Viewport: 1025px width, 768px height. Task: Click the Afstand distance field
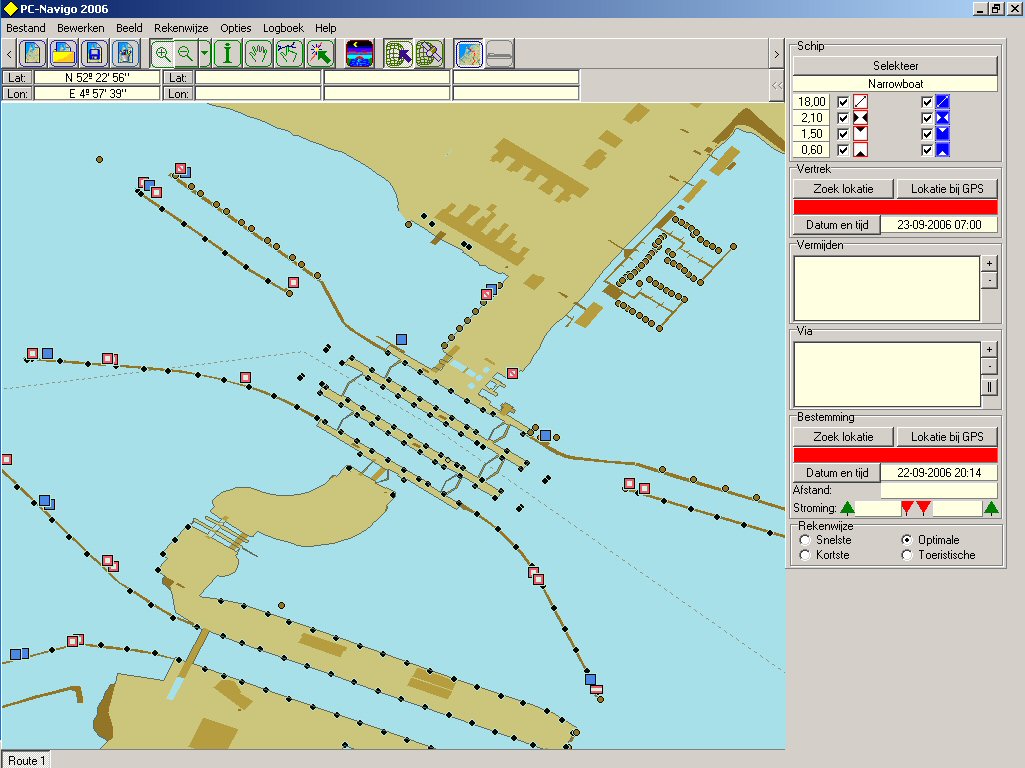[x=938, y=490]
